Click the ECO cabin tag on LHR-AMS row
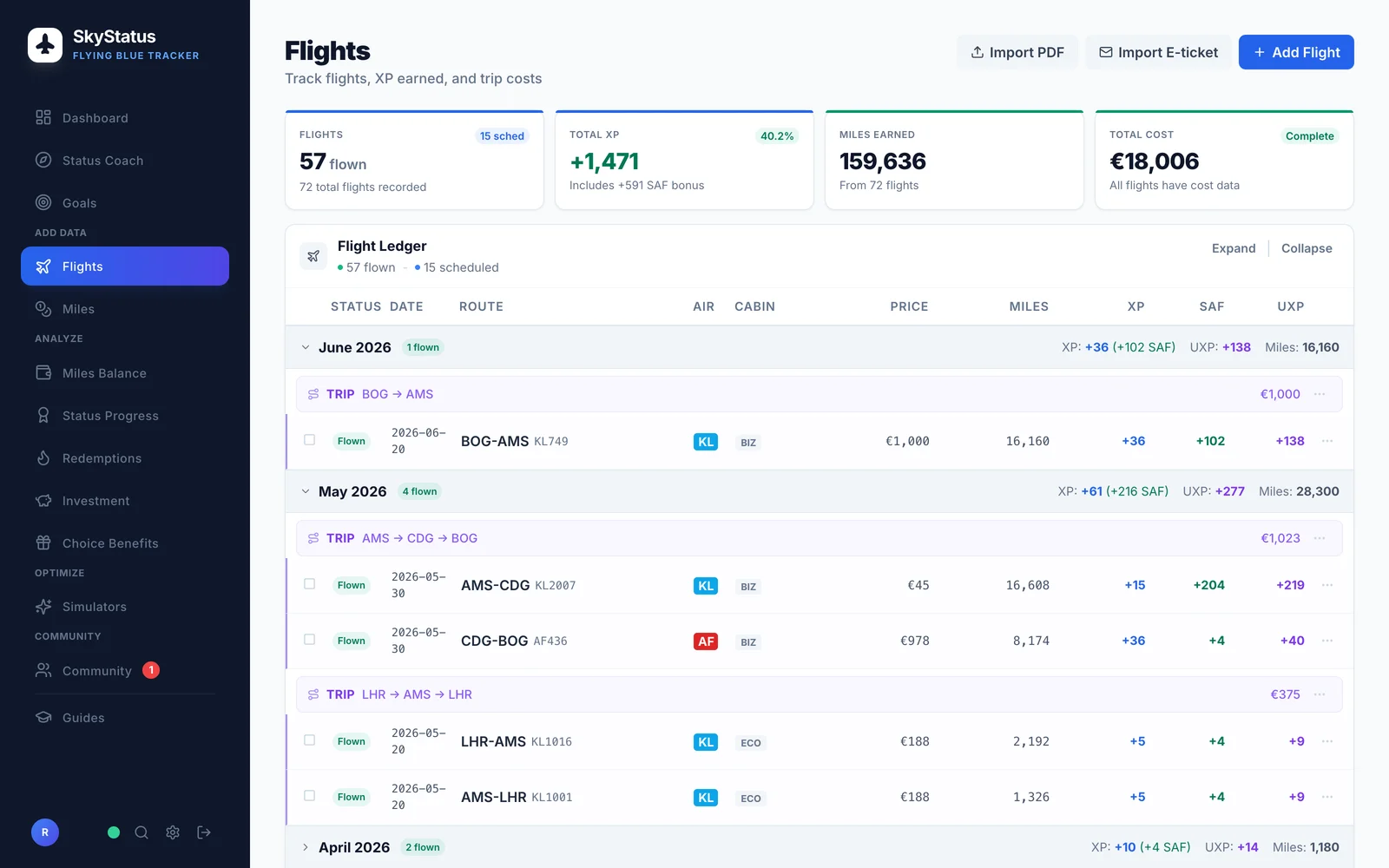 pyautogui.click(x=751, y=743)
